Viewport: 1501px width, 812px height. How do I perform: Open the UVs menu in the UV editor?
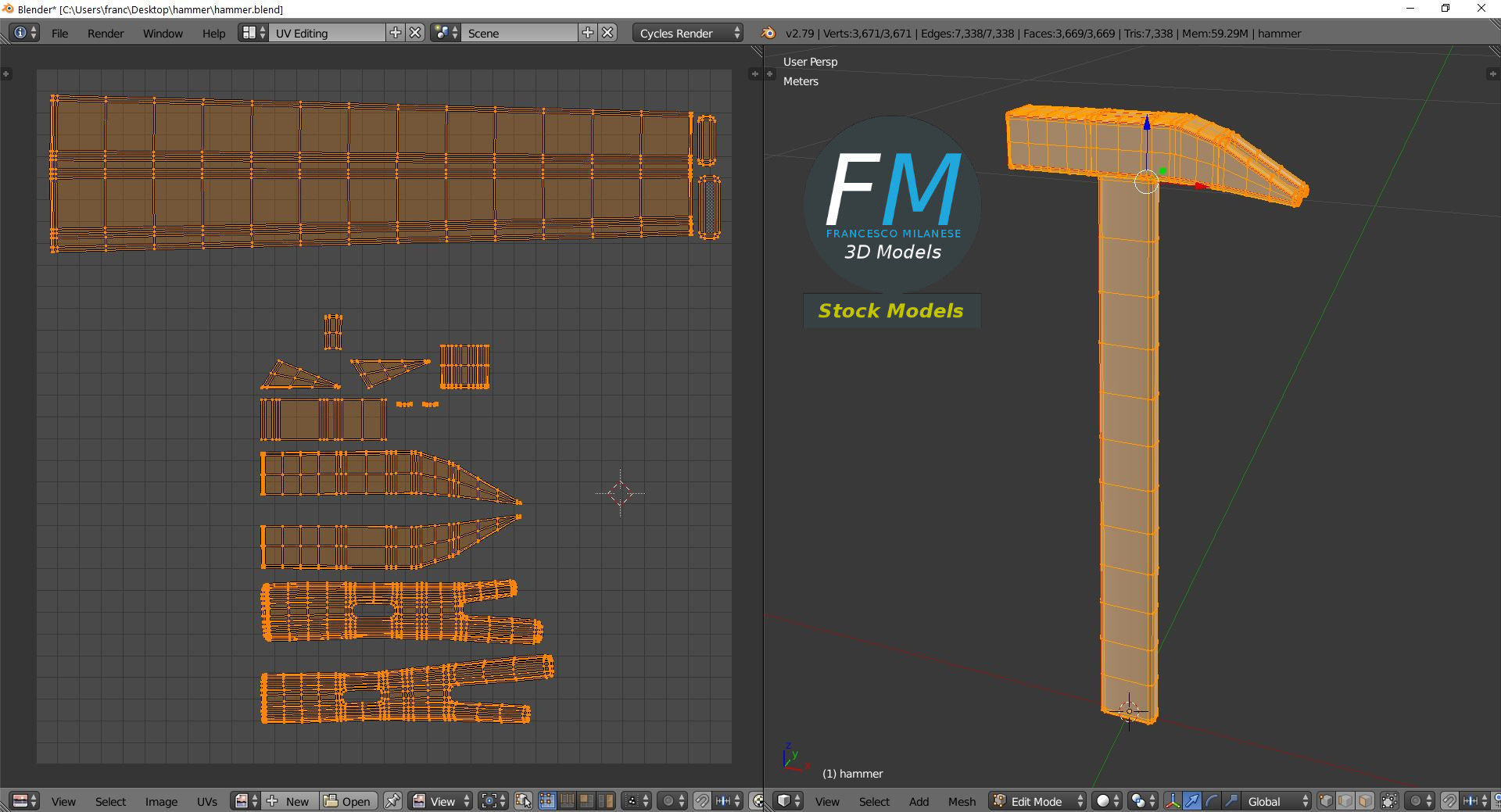click(207, 801)
